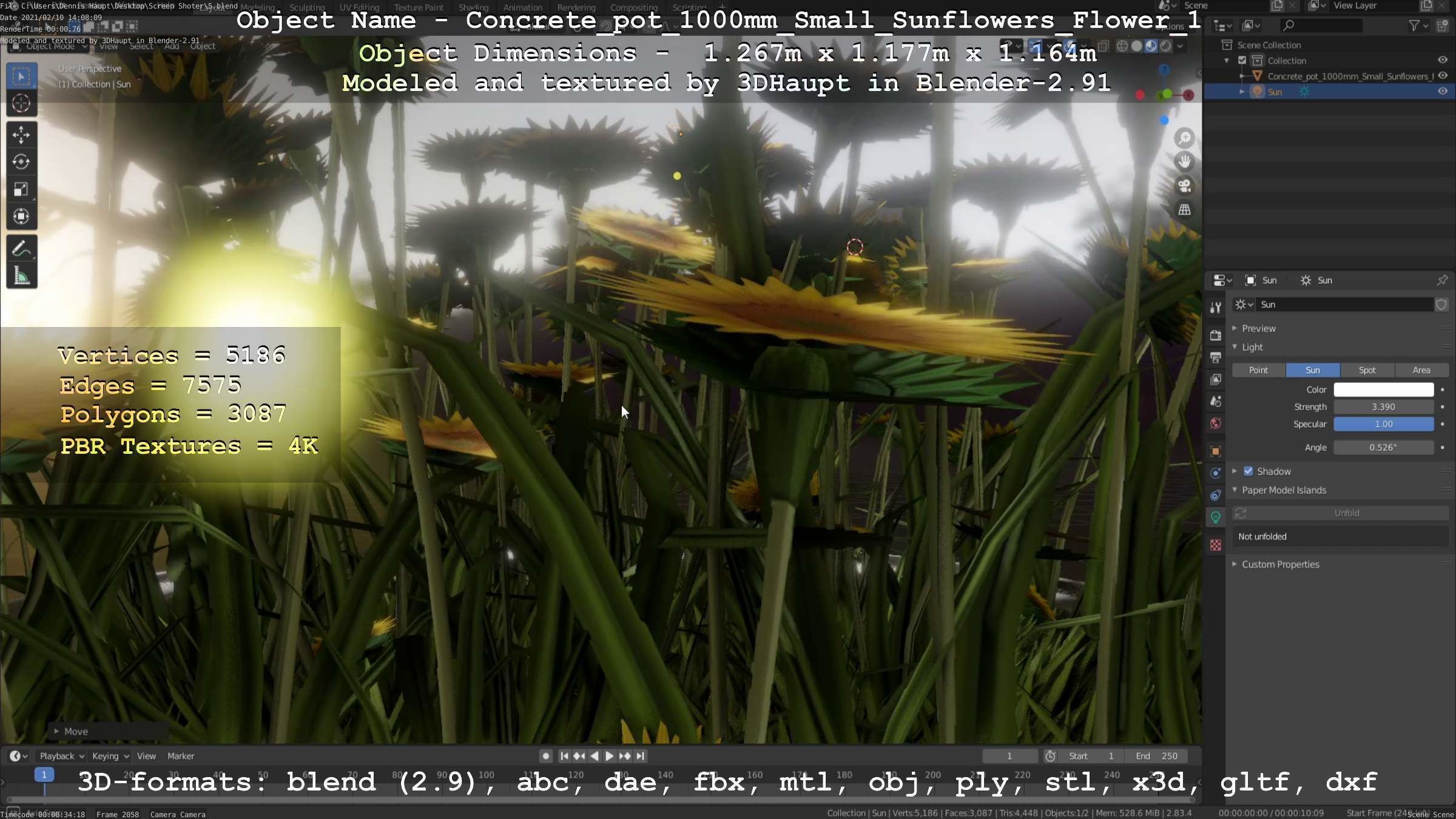Click the pan hand viewport gizmo
The width and height of the screenshot is (1456, 819).
1184,162
